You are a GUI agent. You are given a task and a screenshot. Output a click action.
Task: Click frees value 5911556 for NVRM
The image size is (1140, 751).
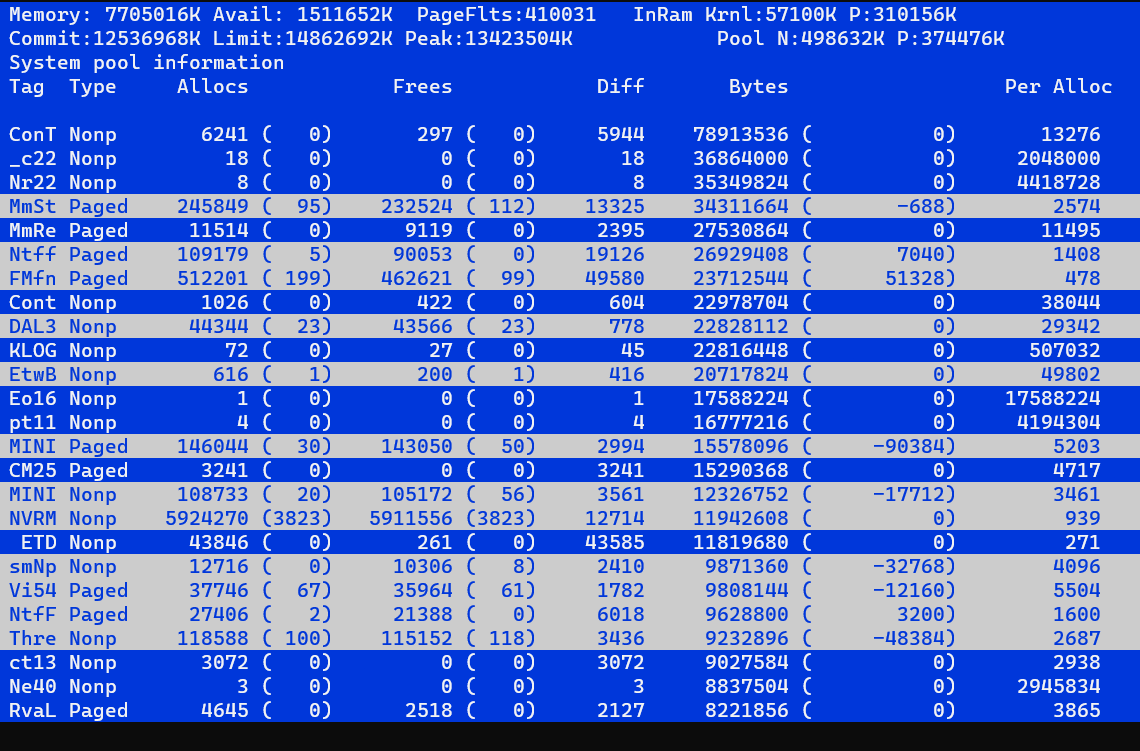coord(411,518)
